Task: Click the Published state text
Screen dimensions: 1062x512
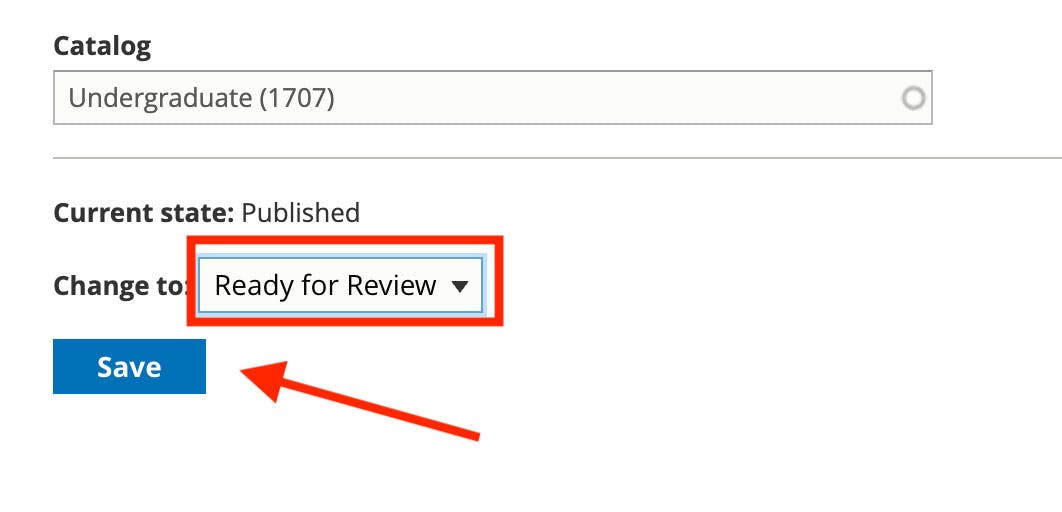Action: point(301,213)
